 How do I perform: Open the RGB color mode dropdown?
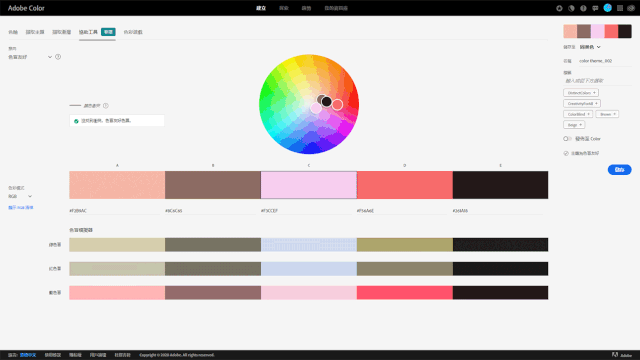click(x=20, y=196)
